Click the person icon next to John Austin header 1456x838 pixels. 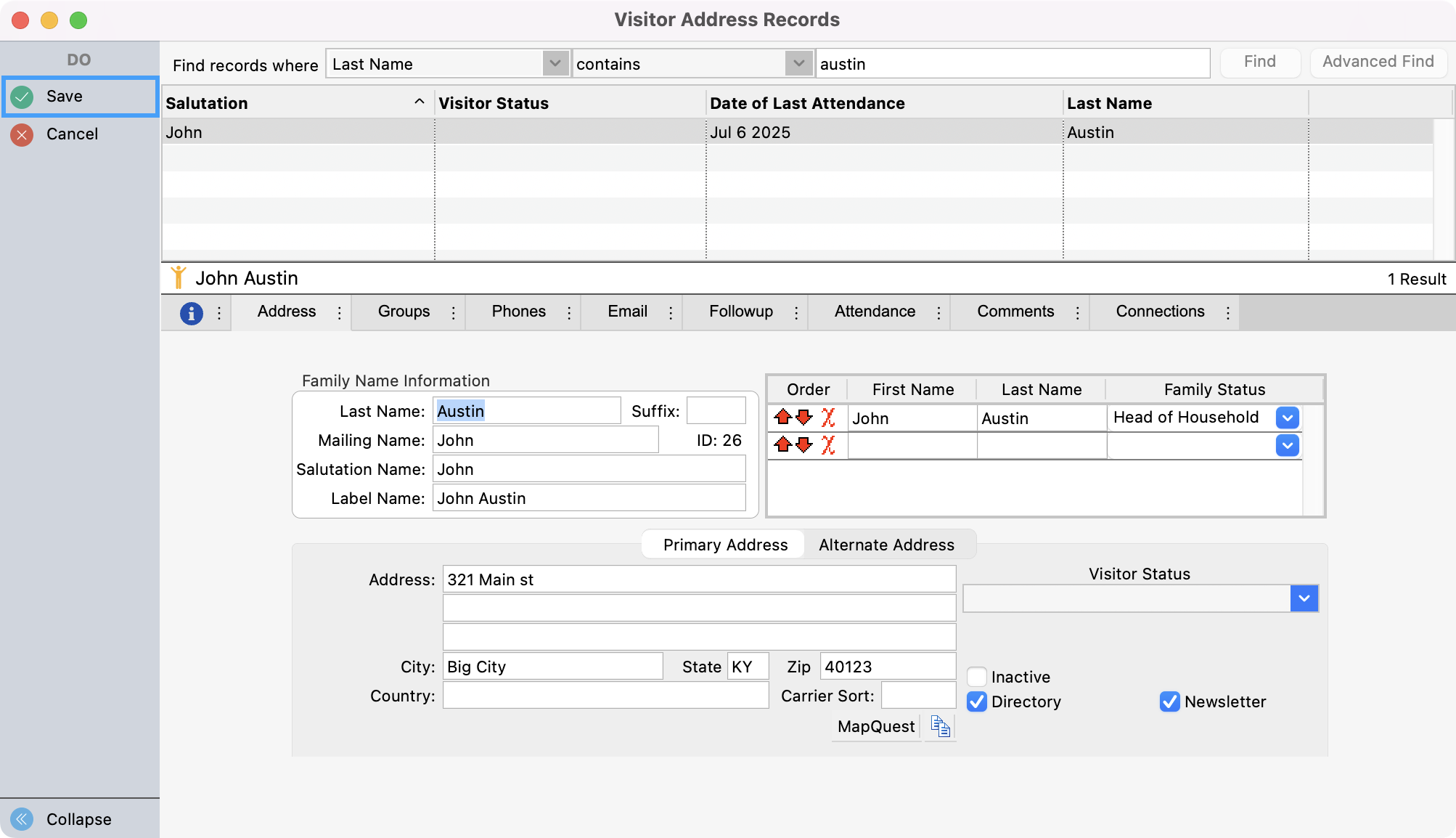pos(180,277)
